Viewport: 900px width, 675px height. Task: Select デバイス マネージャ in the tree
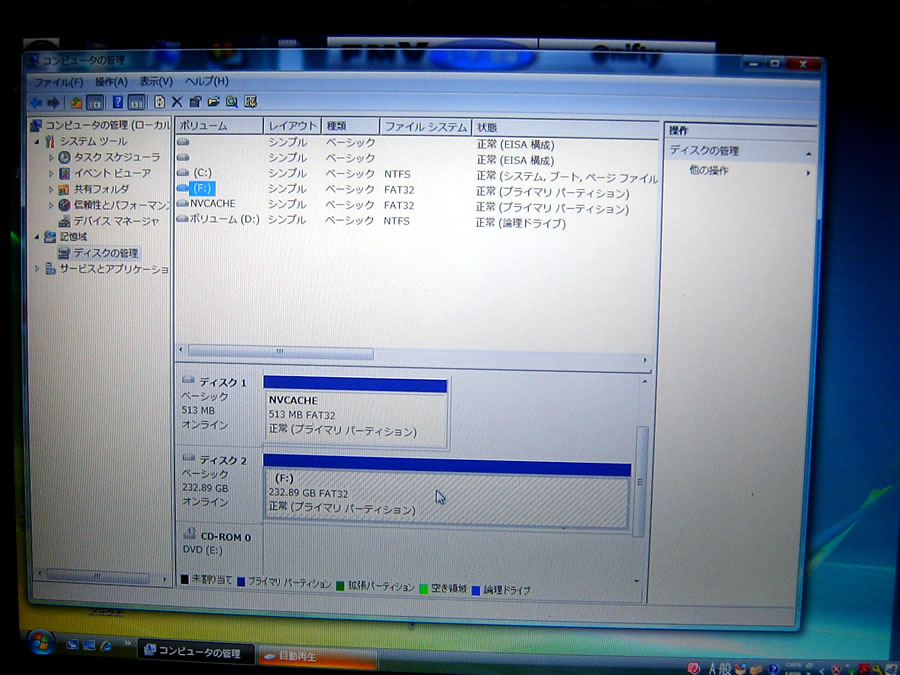click(x=115, y=221)
